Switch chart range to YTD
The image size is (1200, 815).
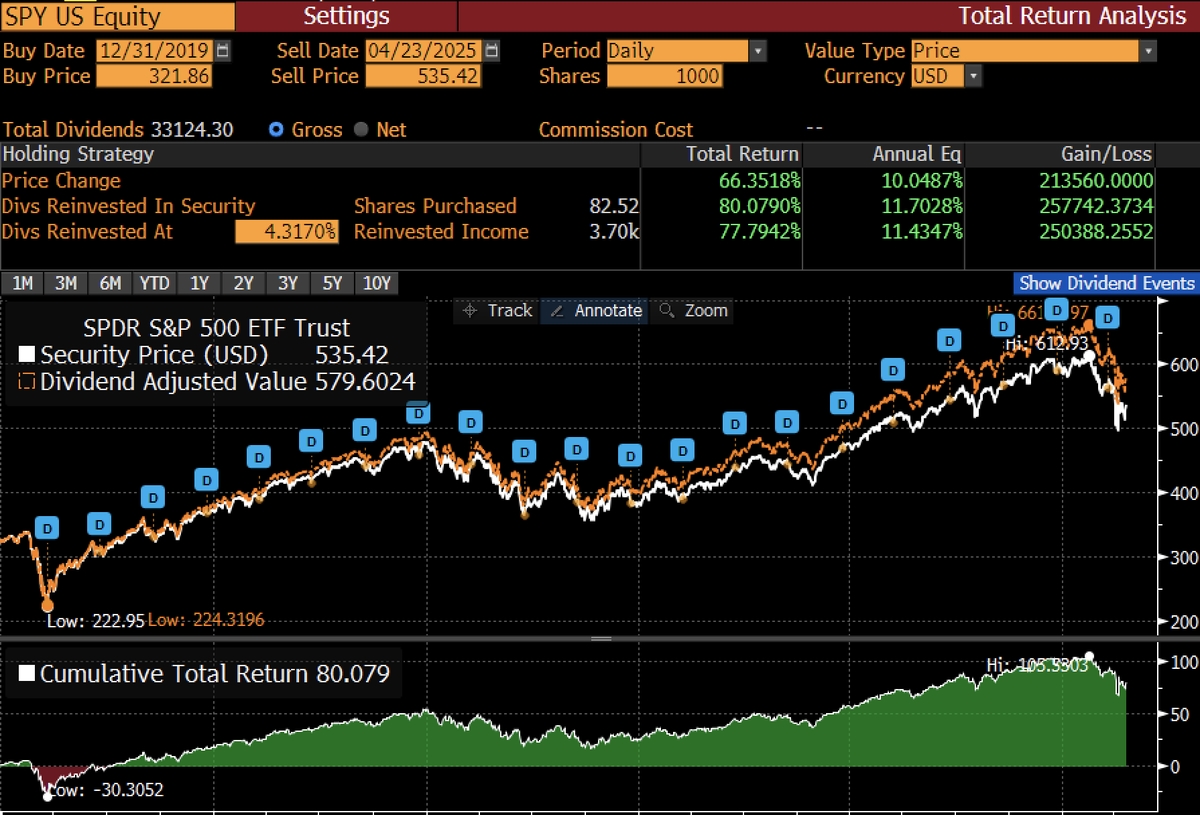(x=155, y=283)
